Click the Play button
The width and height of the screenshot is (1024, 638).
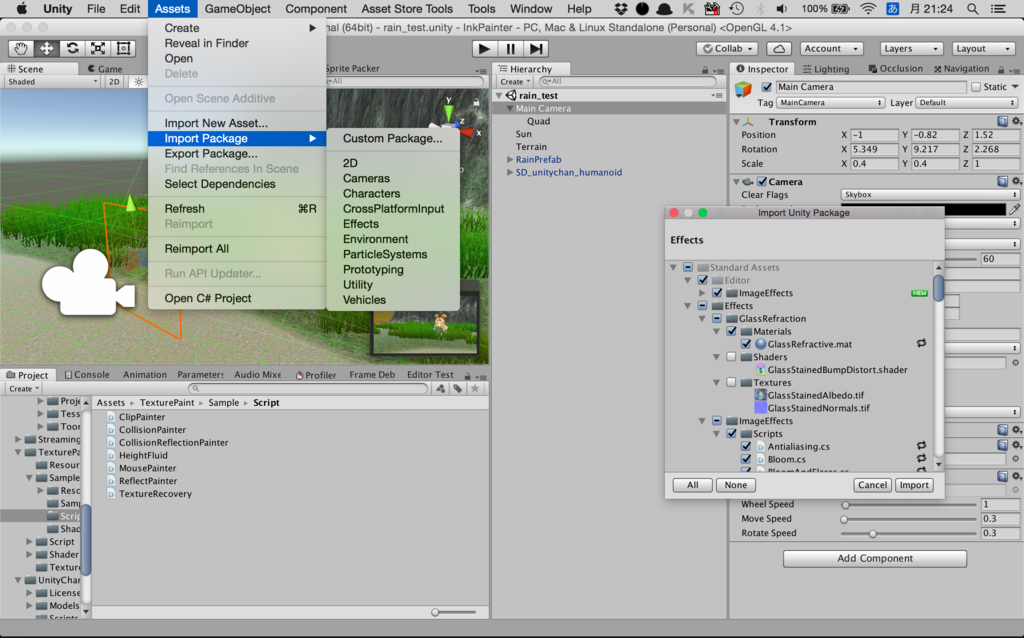pos(484,48)
